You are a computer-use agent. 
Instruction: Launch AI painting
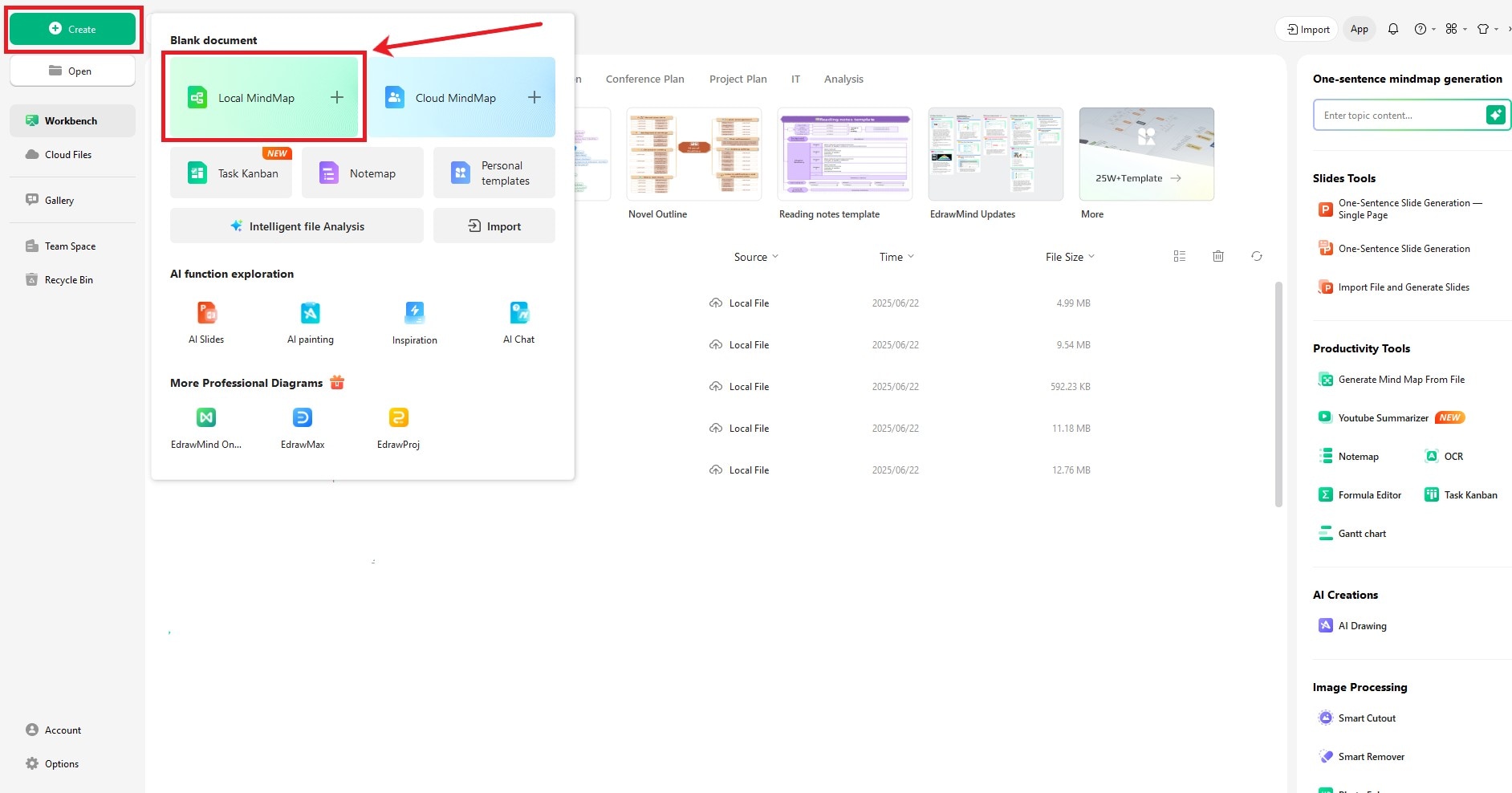(x=311, y=322)
